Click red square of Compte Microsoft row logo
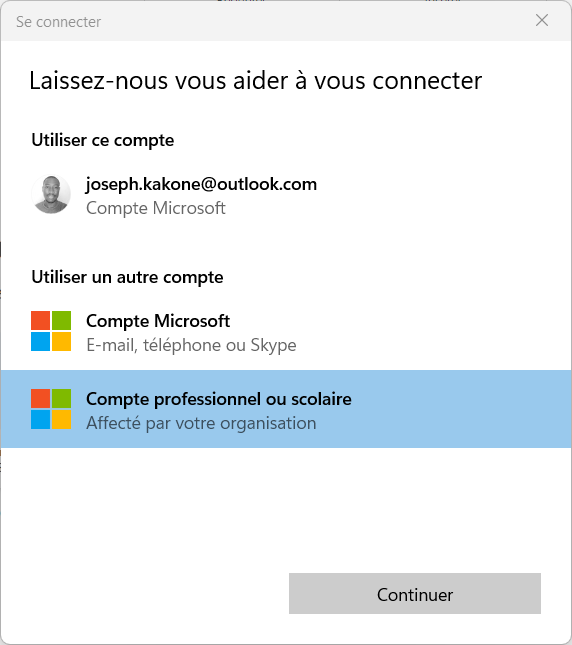This screenshot has width=572, height=645. click(41, 321)
